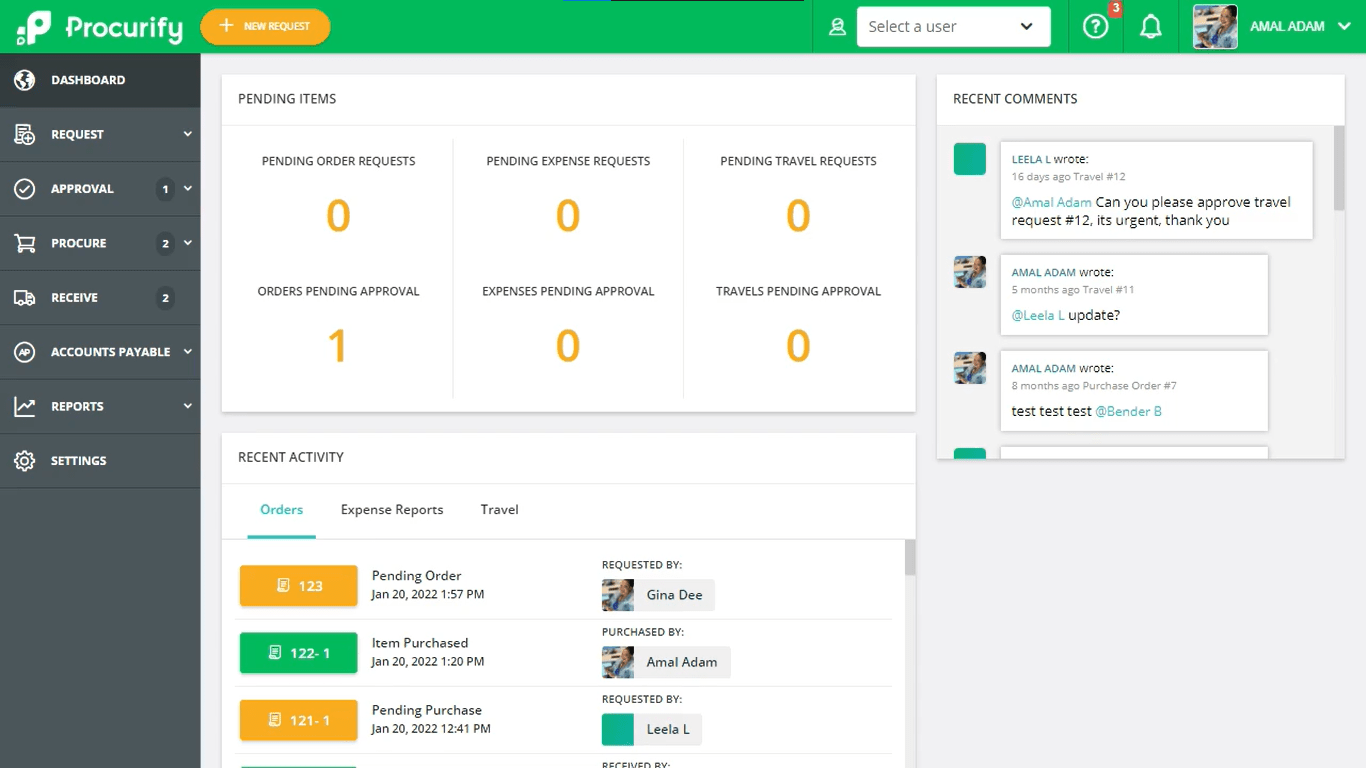Expand the Procure menu chevron
Screen dimensions: 1366x768
coord(187,243)
